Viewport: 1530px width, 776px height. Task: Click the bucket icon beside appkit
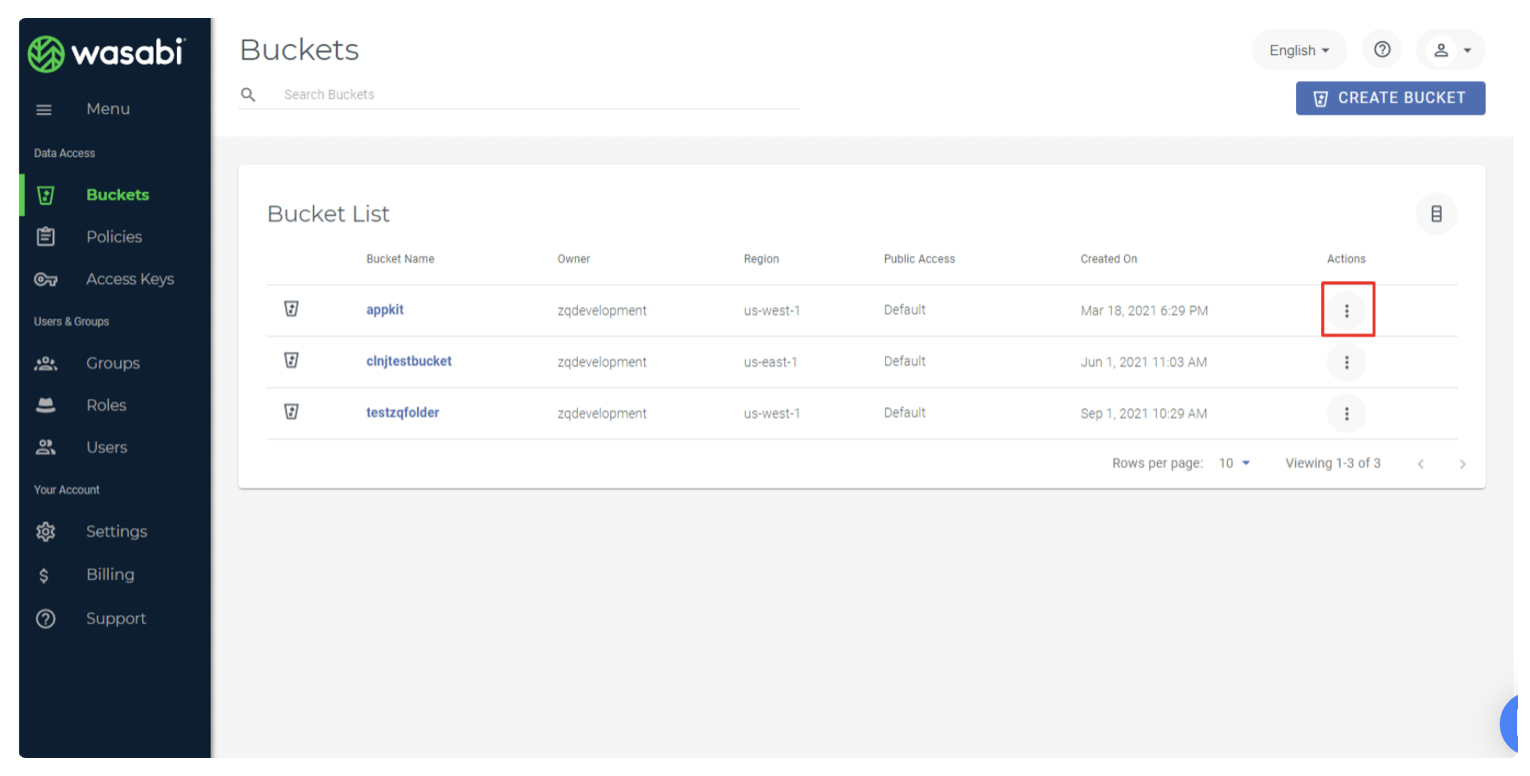click(291, 310)
